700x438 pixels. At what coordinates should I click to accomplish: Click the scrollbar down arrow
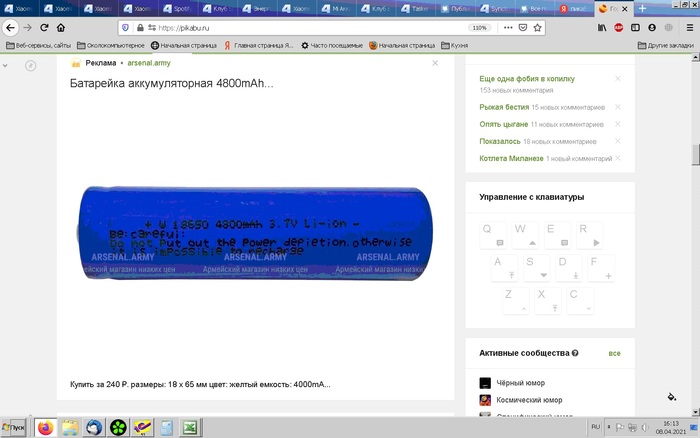[x=696, y=412]
